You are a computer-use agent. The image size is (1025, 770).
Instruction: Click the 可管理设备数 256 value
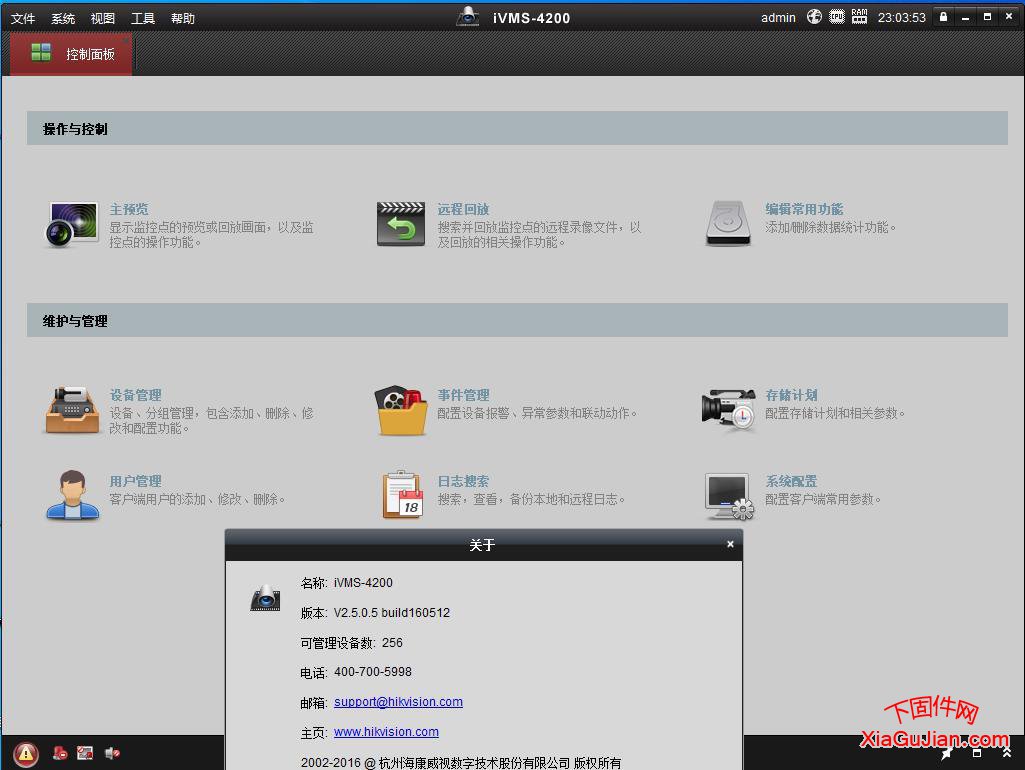392,643
